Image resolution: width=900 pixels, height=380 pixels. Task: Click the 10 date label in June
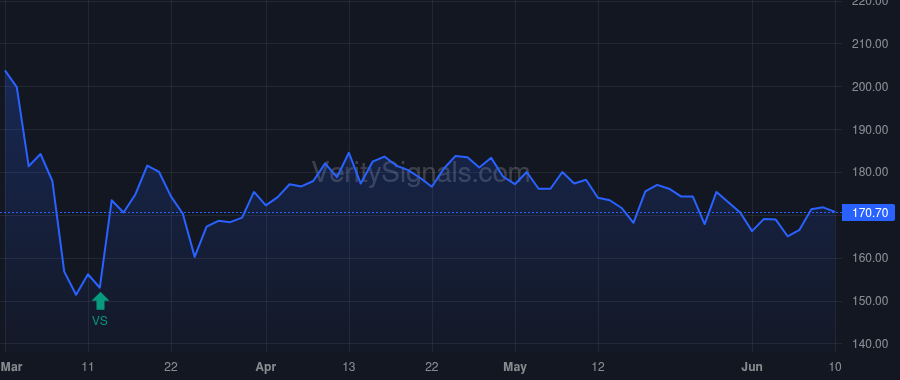[x=835, y=367]
